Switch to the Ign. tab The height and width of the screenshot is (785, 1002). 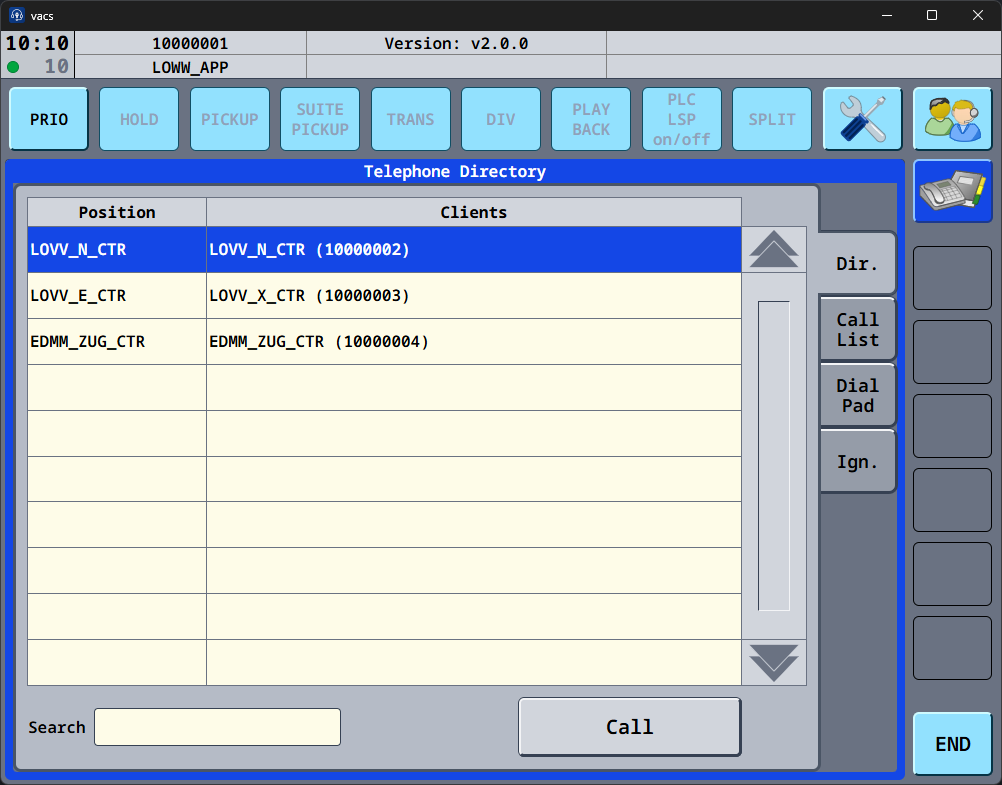click(857, 462)
